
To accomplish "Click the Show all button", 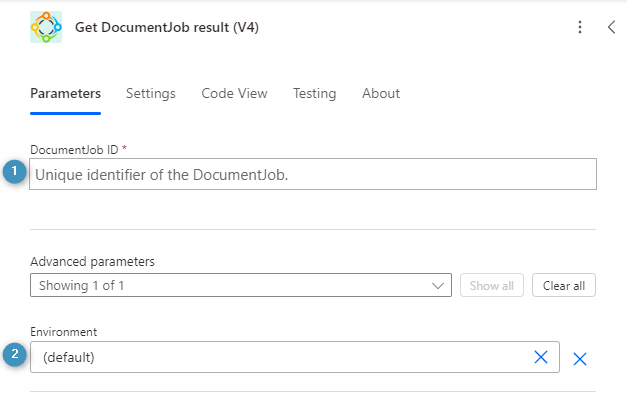I will click(491, 285).
